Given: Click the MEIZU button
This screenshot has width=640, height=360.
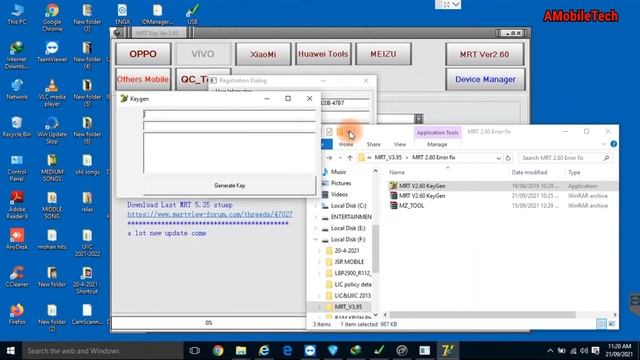Looking at the screenshot, I should [x=383, y=54].
